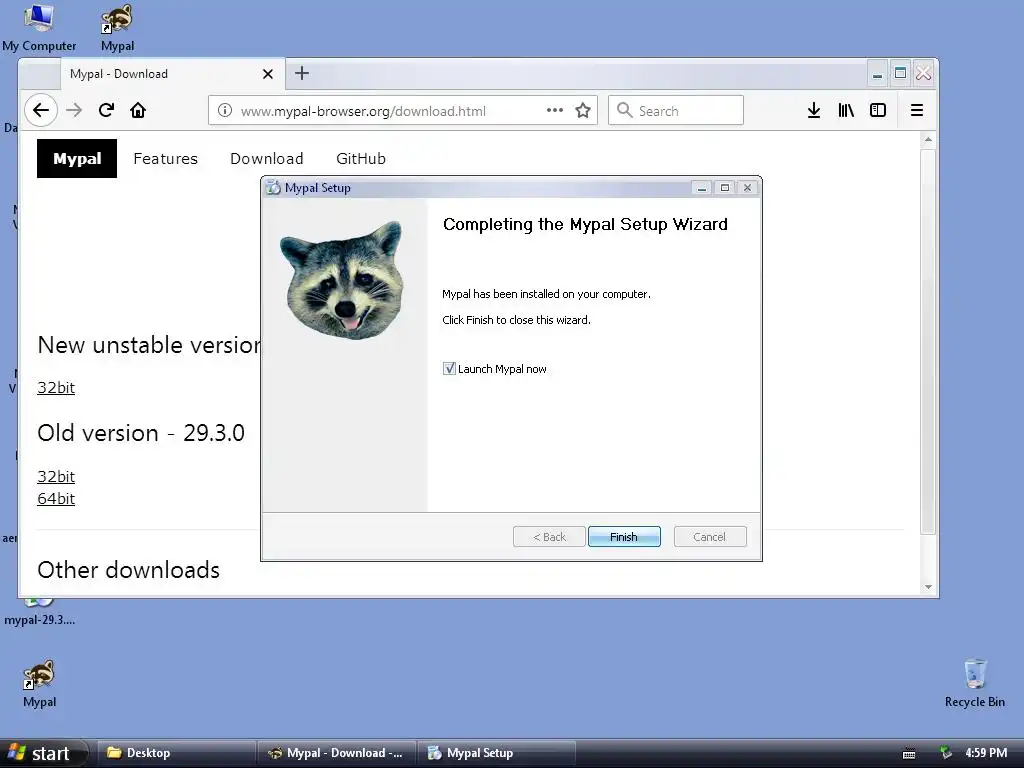The image size is (1024, 768).
Task: Click the browser Search field
Action: coord(676,110)
